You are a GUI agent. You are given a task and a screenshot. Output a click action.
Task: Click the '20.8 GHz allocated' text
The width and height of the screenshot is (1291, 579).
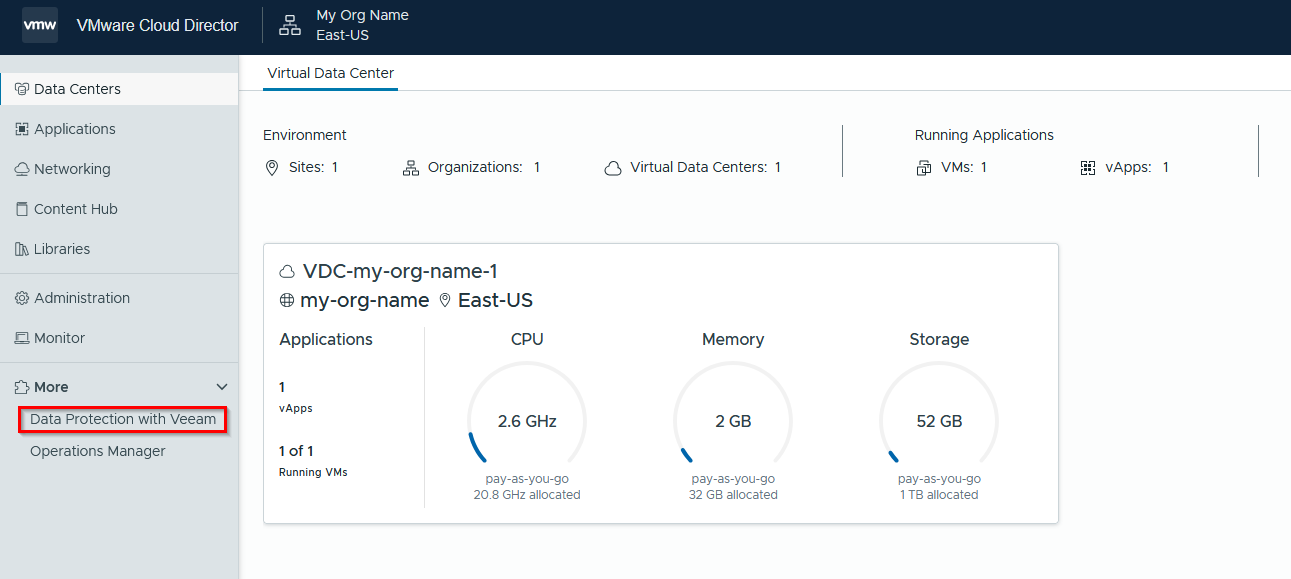click(527, 495)
